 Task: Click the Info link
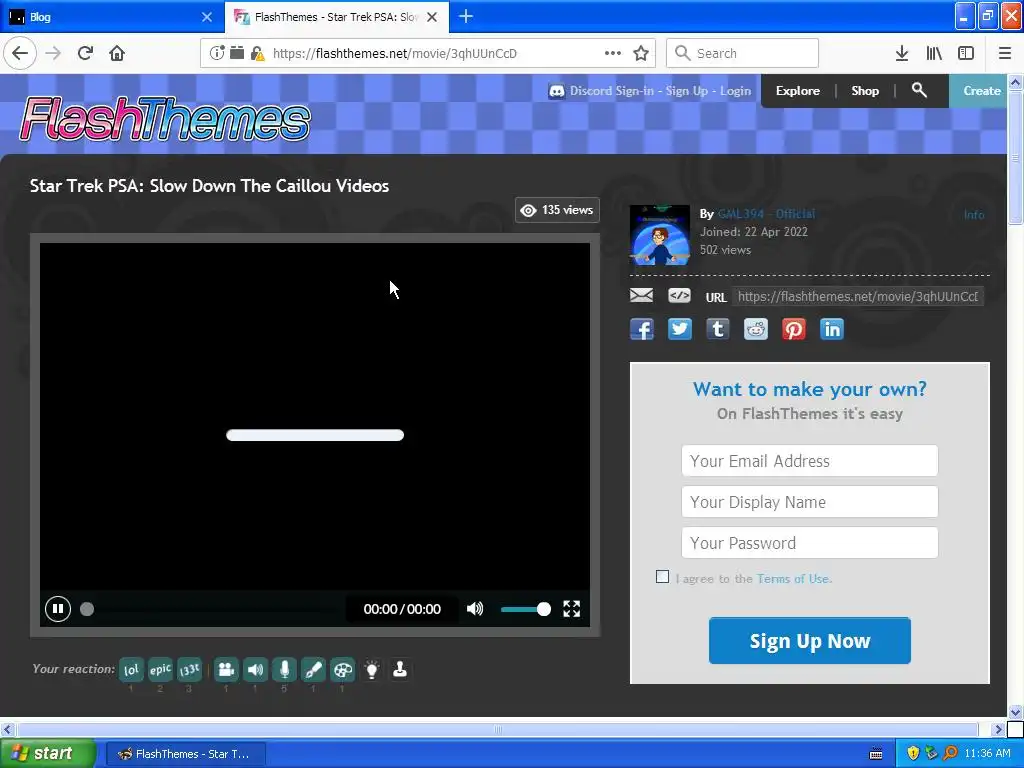click(x=974, y=215)
